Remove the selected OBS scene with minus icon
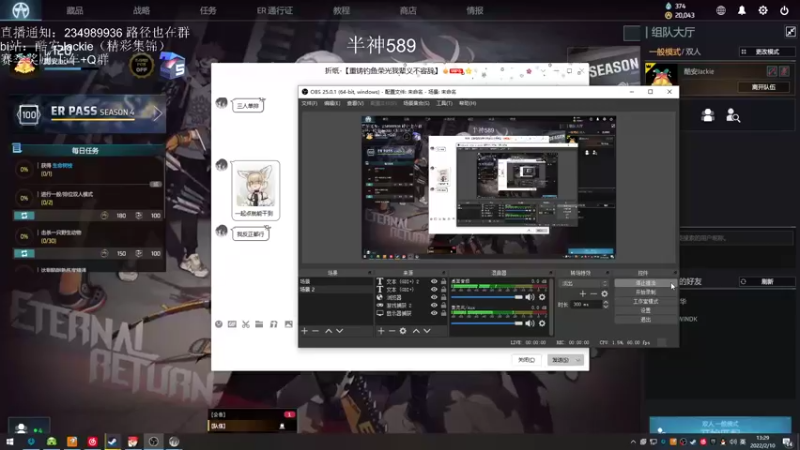This screenshot has width=800, height=450. click(x=315, y=331)
